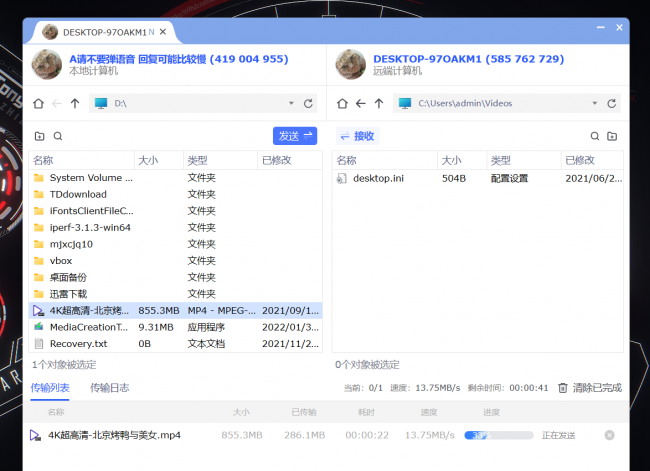Switch to 传输日志 tab
The width and height of the screenshot is (650, 471).
tap(109, 388)
